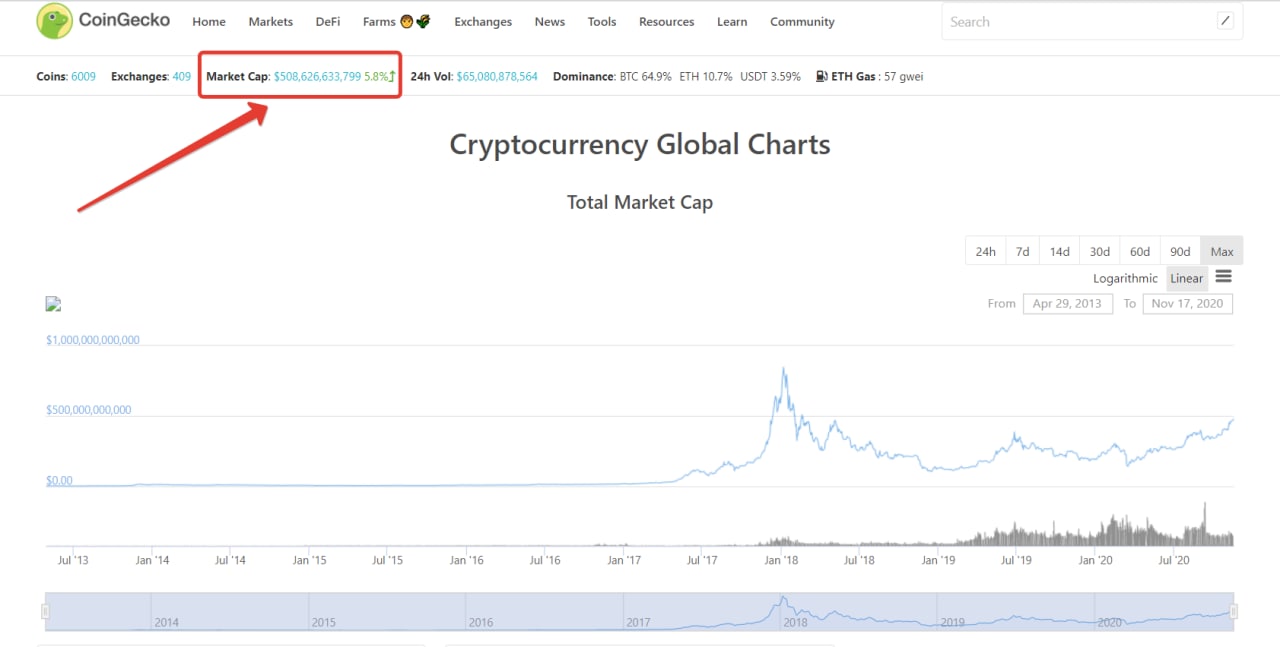The height and width of the screenshot is (647, 1280).
Task: Open the Markets menu
Action: coord(271,21)
